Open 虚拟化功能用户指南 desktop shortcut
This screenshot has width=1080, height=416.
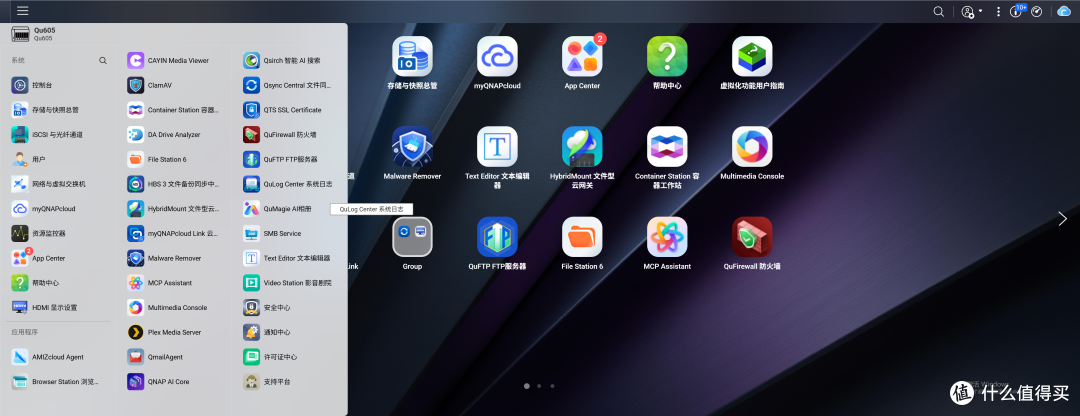click(x=752, y=57)
